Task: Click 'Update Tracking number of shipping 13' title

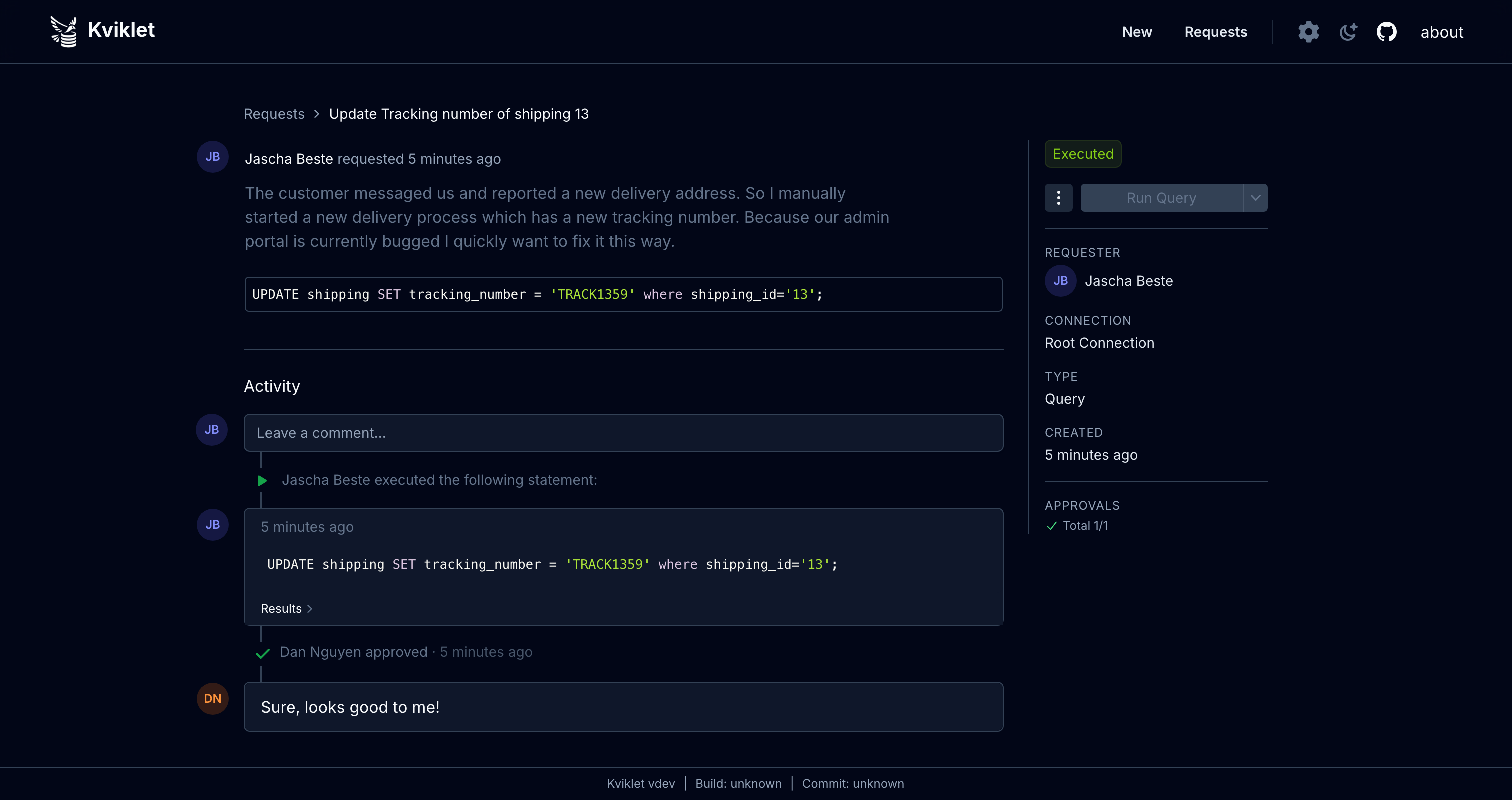Action: tap(459, 114)
